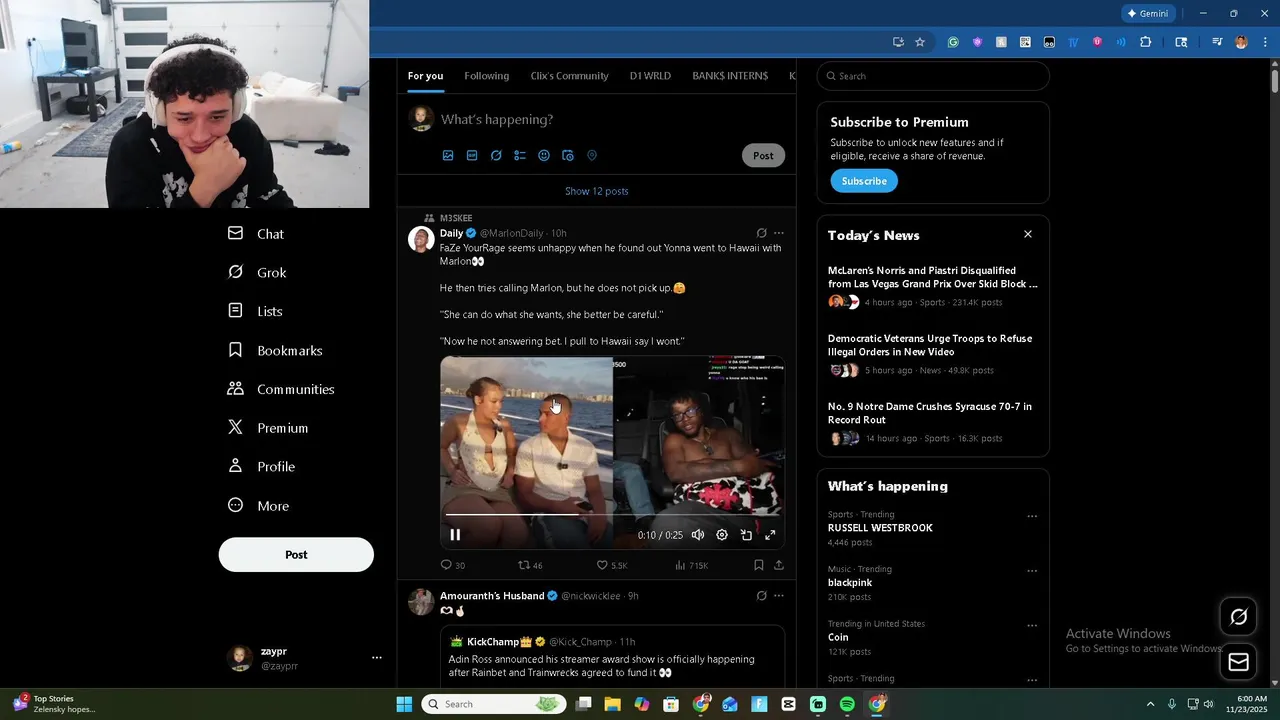1280x720 pixels.
Task: View analytics showing 715K views
Action: coord(691,565)
